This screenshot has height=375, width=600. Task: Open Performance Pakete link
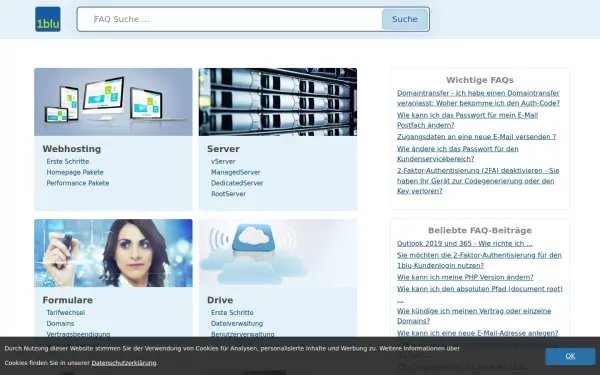click(78, 183)
